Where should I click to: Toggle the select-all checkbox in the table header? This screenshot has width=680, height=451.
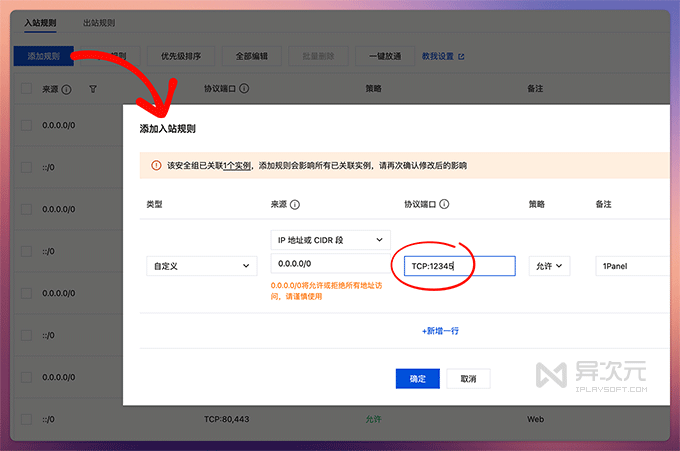[x=27, y=89]
